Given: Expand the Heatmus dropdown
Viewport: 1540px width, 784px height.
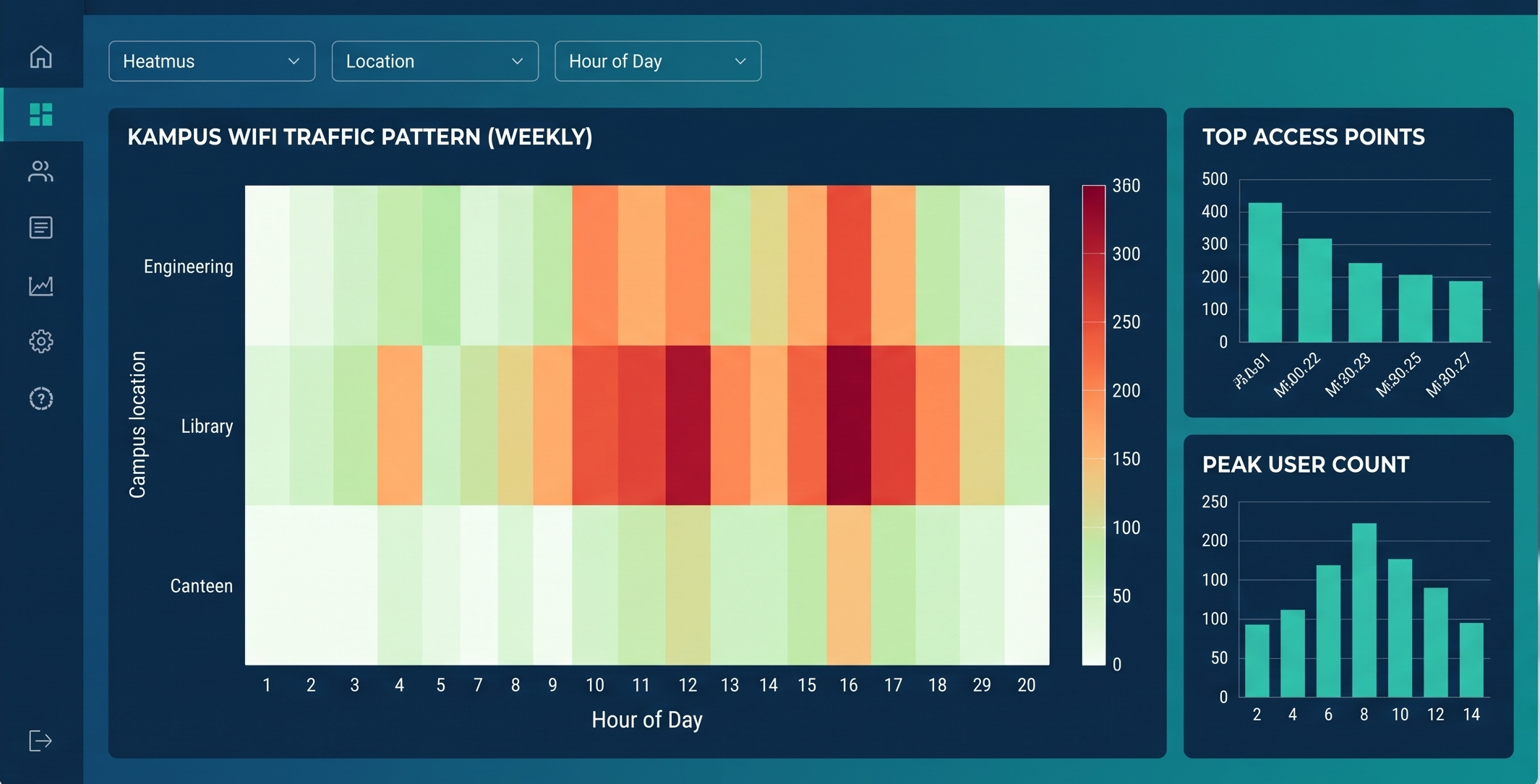Looking at the screenshot, I should pos(212,61).
